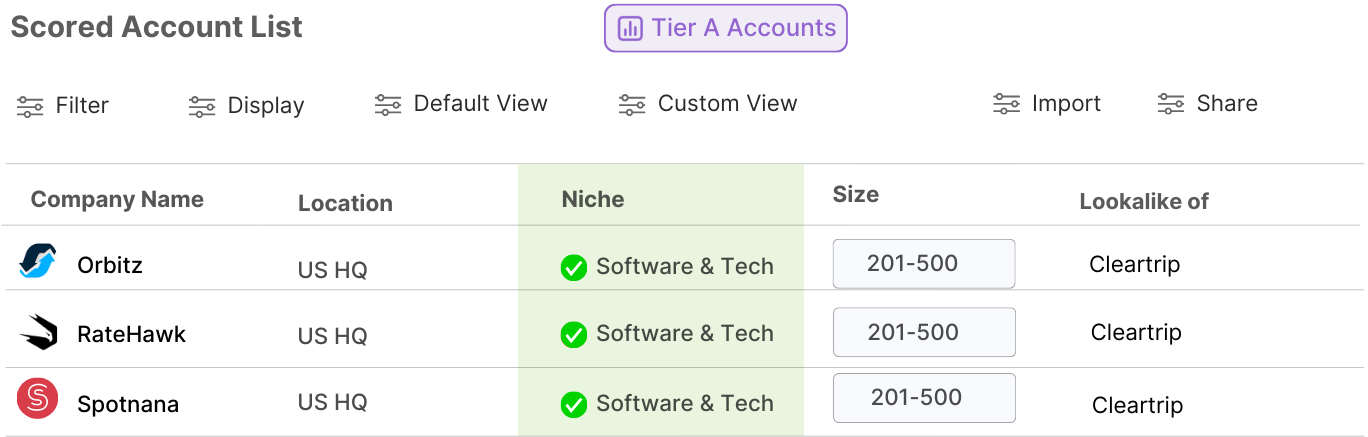Click the chart icon in Tier A Accounts
The image size is (1368, 437).
630,28
